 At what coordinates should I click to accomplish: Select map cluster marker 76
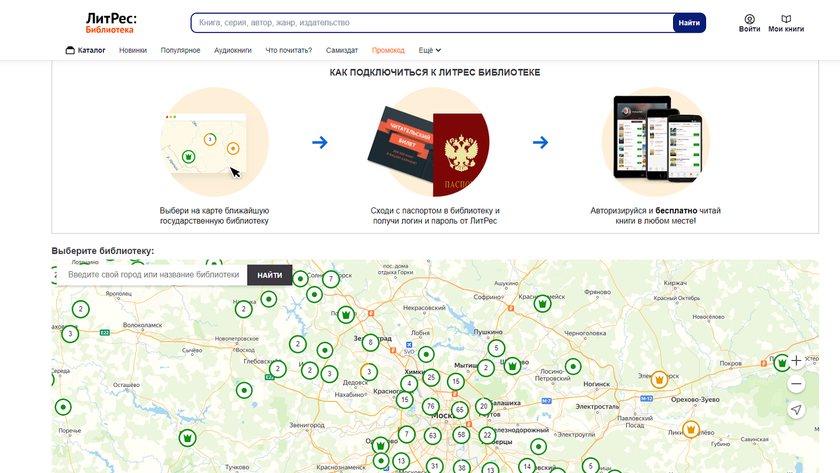[430, 407]
